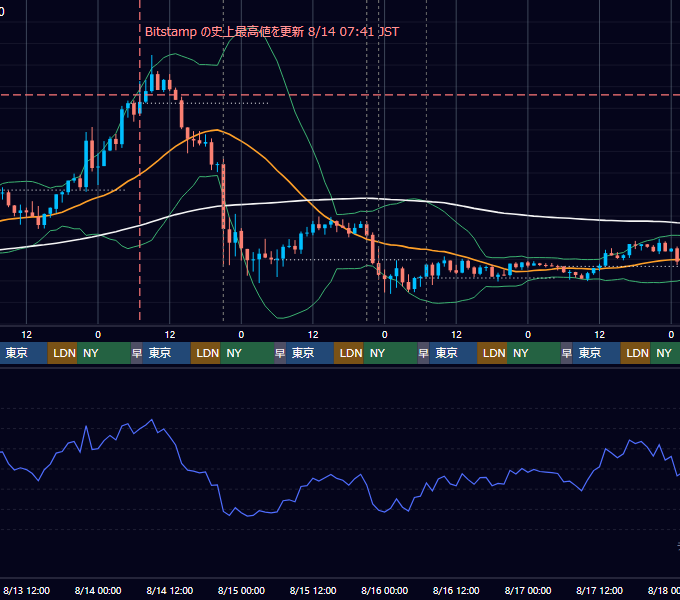Image resolution: width=680 pixels, height=600 pixels.
Task: Click the LDN session block on 8/16
Action: (492, 353)
